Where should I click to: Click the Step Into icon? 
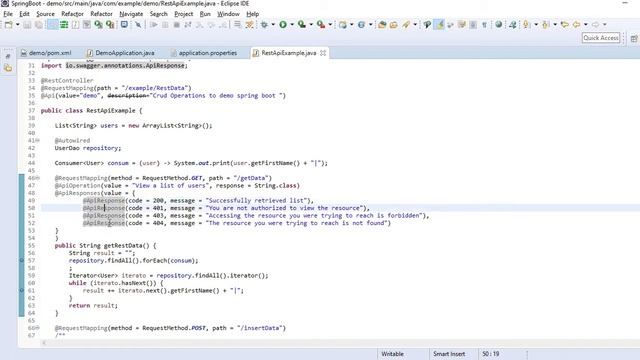pyautogui.click(x=200, y=25)
